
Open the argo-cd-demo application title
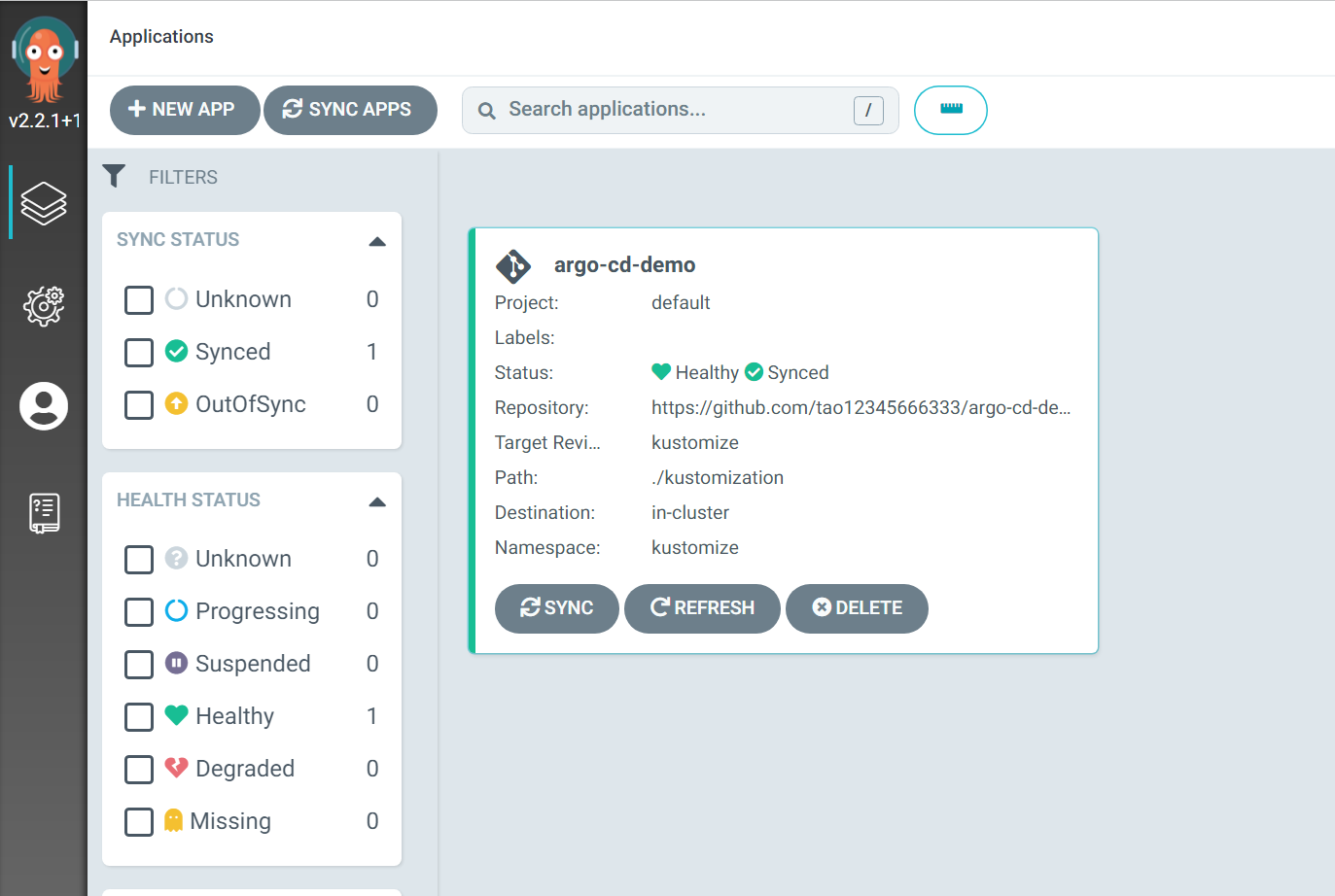[624, 265]
